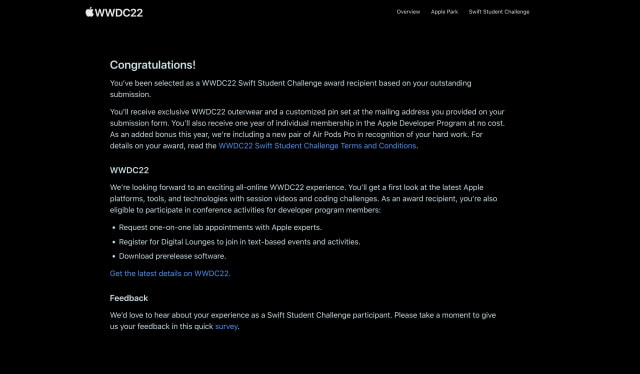Click the bullet dot before Download prerelease software
Viewport: 640px width, 374px height.
[x=113, y=256]
